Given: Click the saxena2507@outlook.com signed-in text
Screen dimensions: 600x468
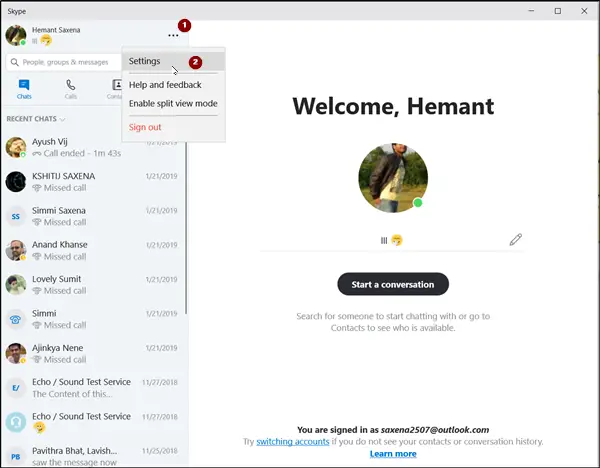Looking at the screenshot, I should click(x=435, y=430).
